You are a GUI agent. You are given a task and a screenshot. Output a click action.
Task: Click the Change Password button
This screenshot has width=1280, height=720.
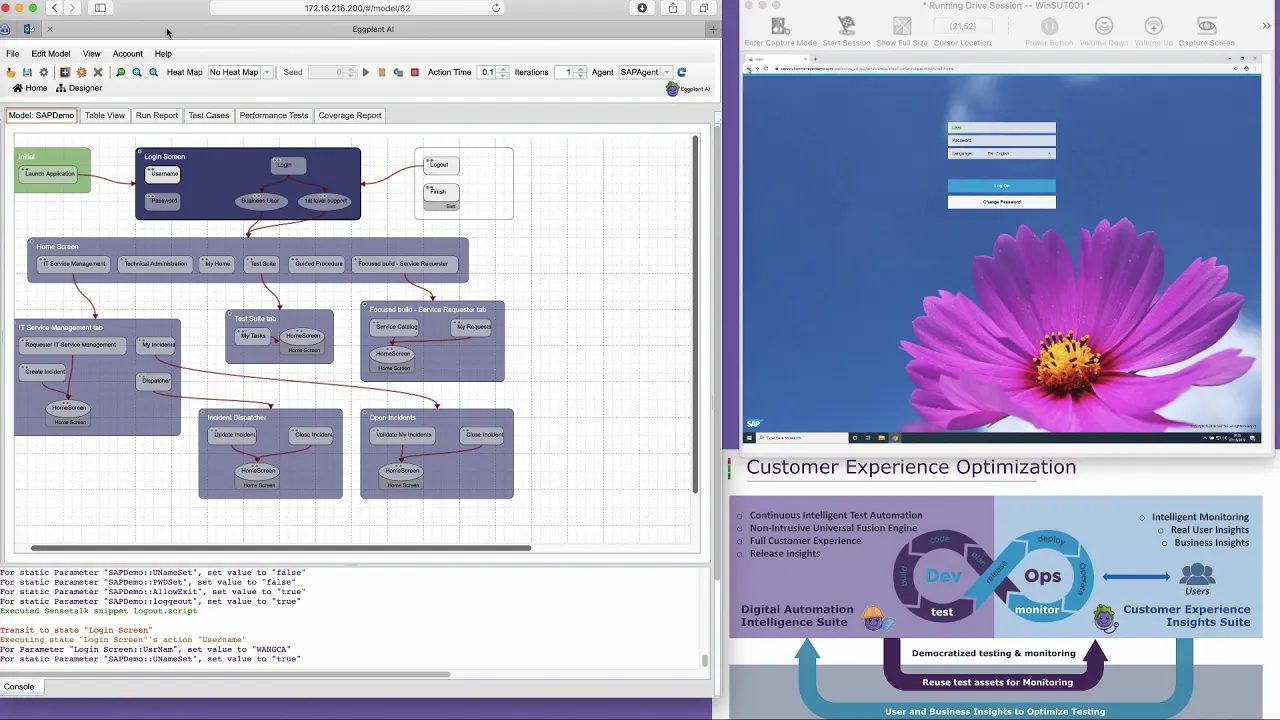[x=1001, y=202]
